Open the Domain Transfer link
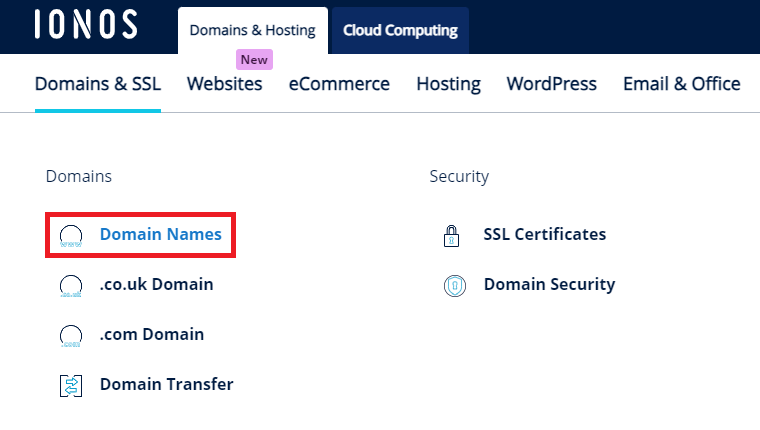The height and width of the screenshot is (430, 760). click(166, 384)
